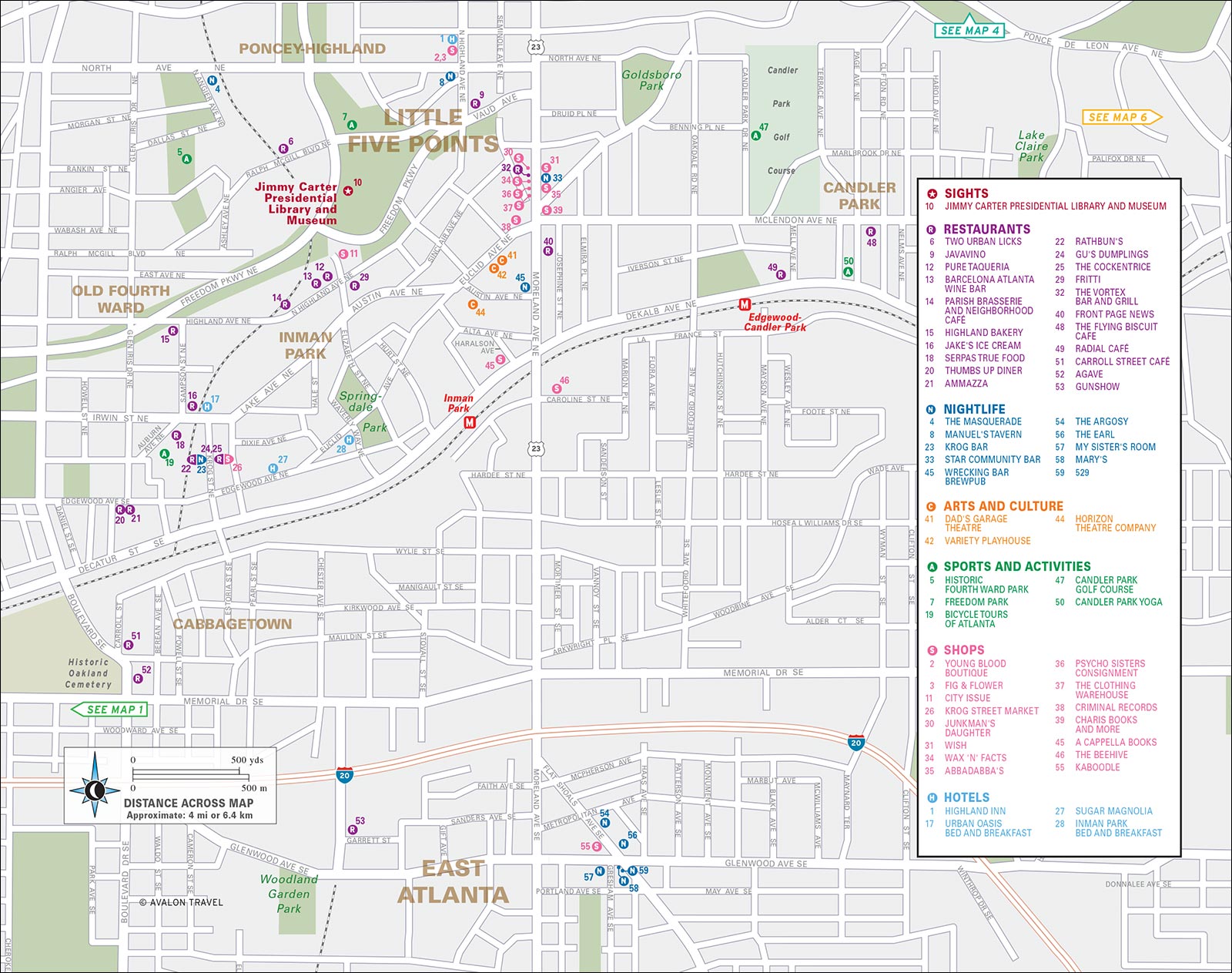The width and height of the screenshot is (1232, 973).
Task: Click the Jimmy Carter Library star marker 10
Action: pyautogui.click(x=347, y=190)
